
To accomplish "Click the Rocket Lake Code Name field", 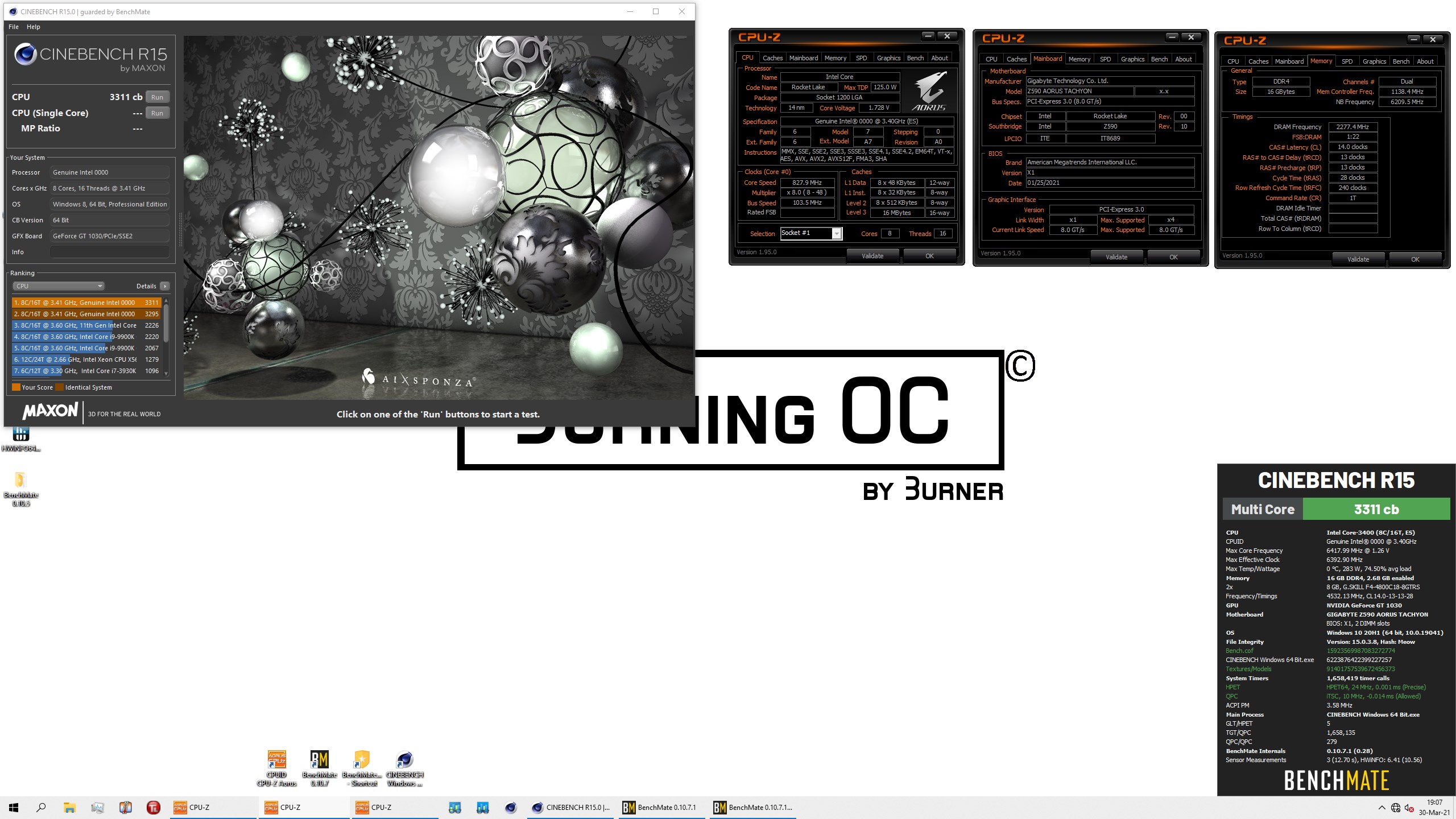I will [x=808, y=87].
